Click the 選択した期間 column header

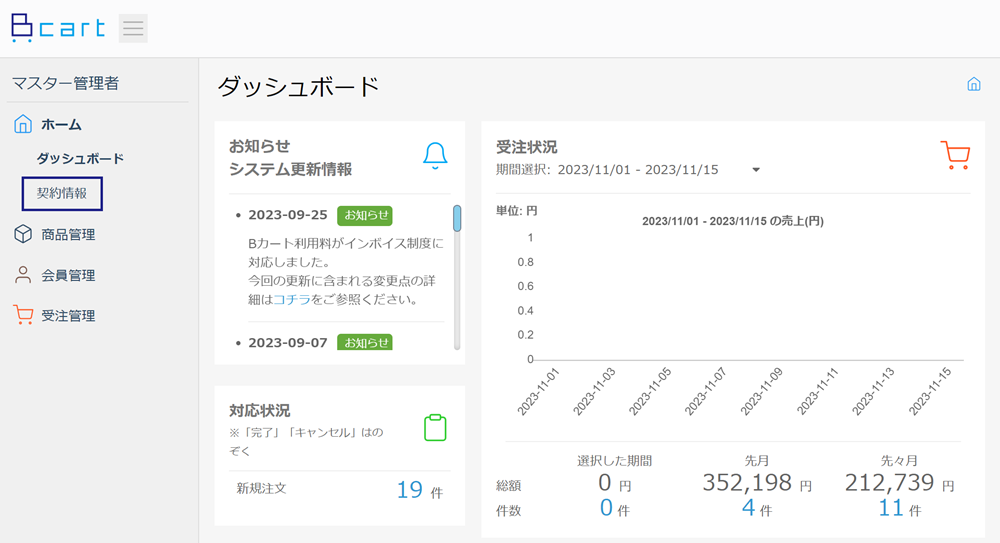pyautogui.click(x=614, y=461)
